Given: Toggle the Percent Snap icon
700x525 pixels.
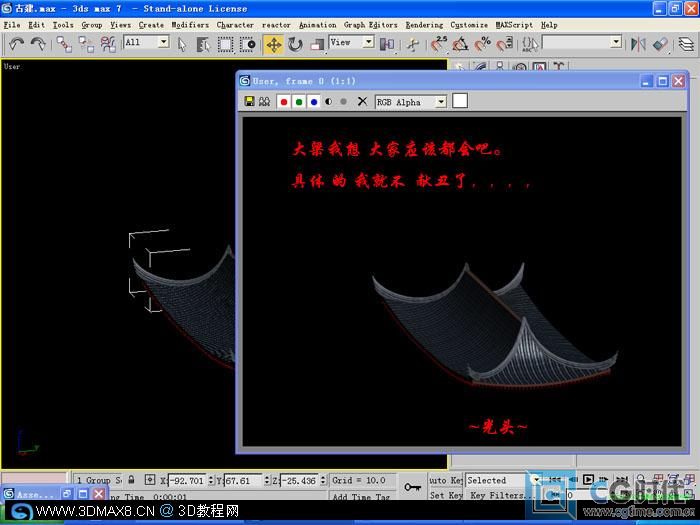Looking at the screenshot, I should (482, 44).
